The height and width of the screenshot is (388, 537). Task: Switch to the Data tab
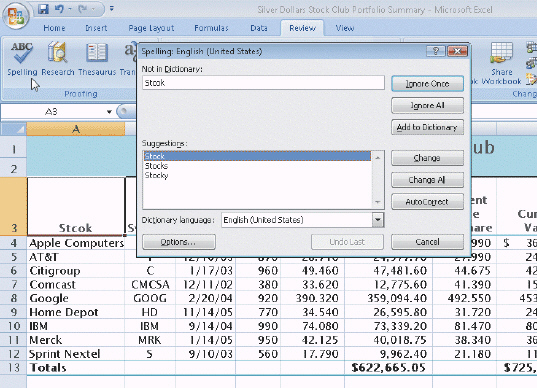coord(259,28)
